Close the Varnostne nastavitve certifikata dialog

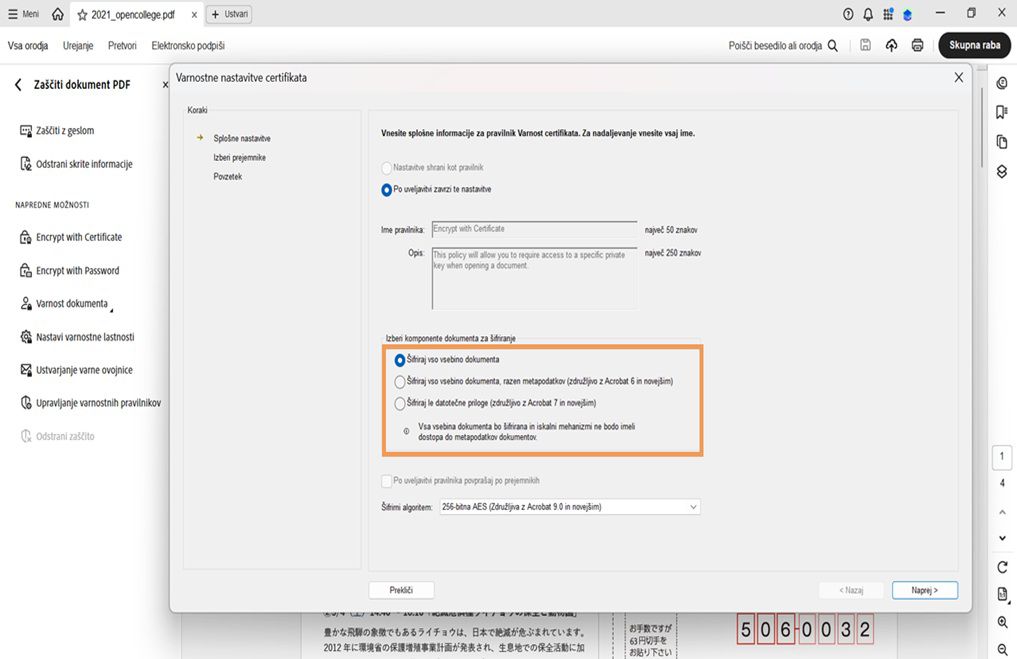(958, 78)
